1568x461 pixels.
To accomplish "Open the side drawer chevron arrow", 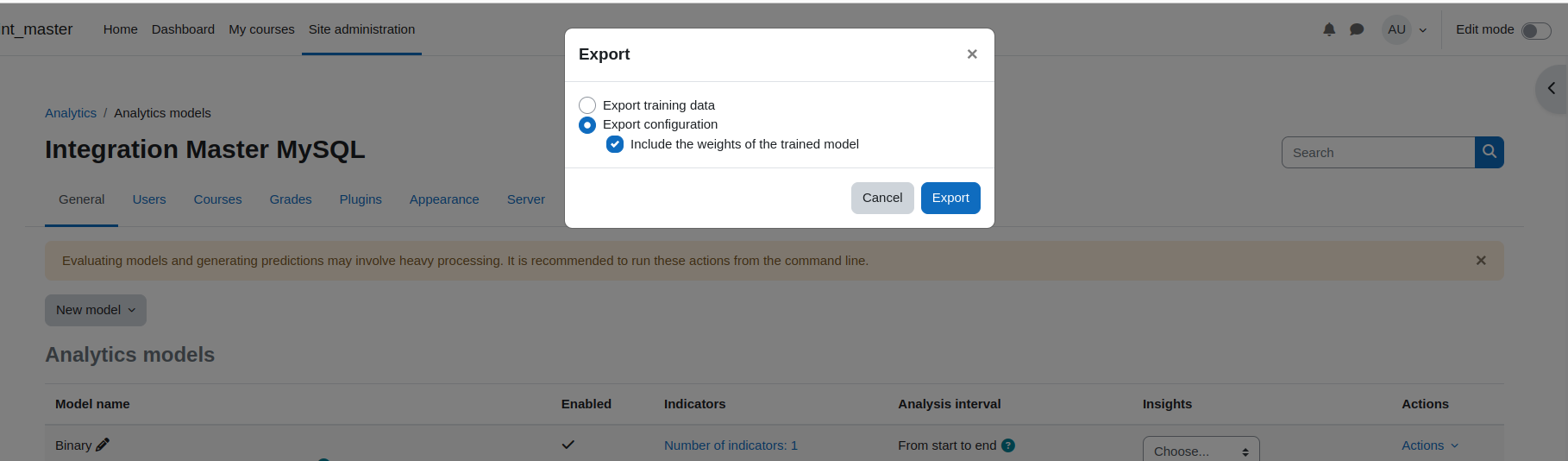I will tap(1552, 88).
